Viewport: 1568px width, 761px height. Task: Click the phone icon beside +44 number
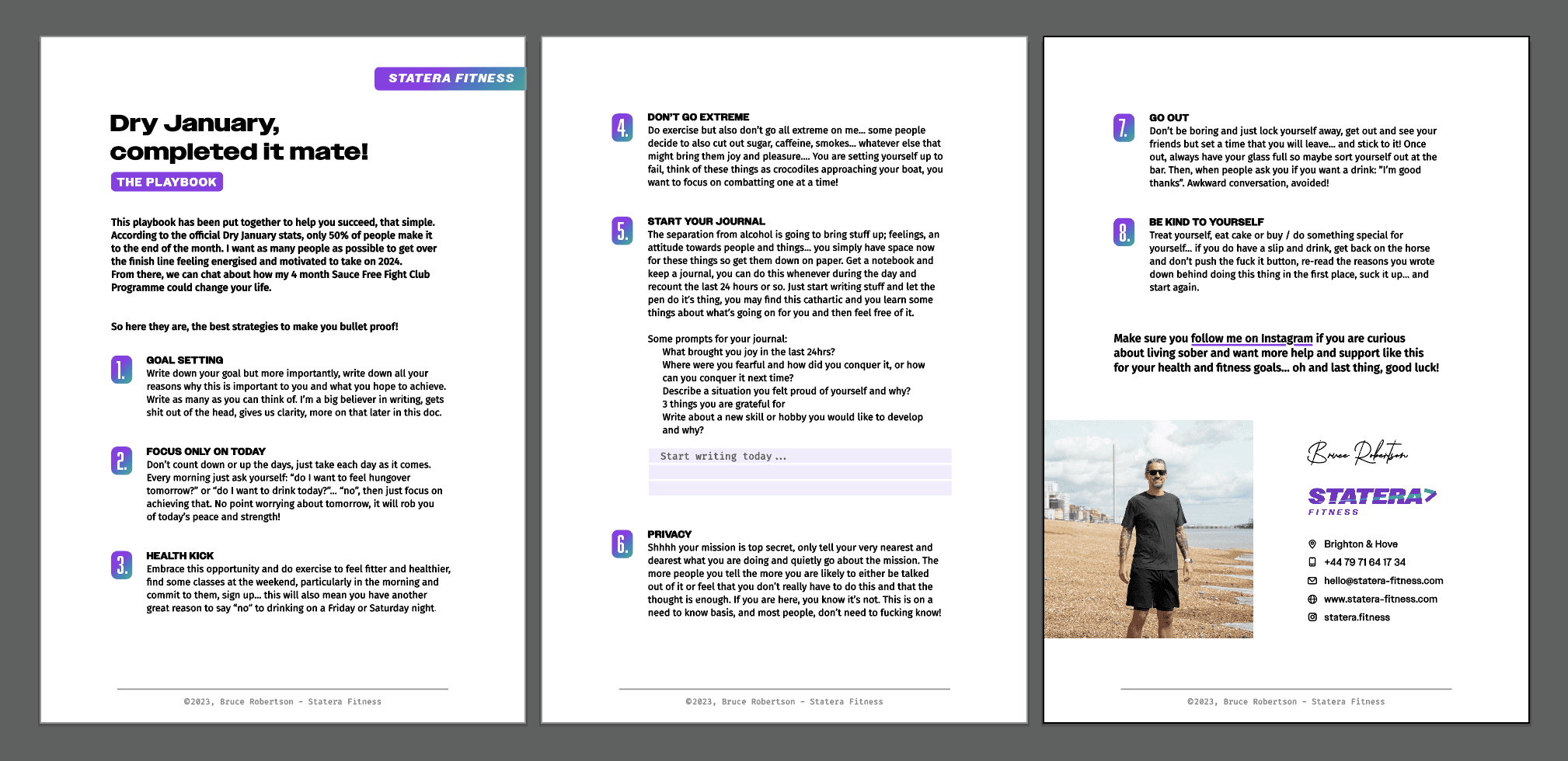(x=1312, y=562)
